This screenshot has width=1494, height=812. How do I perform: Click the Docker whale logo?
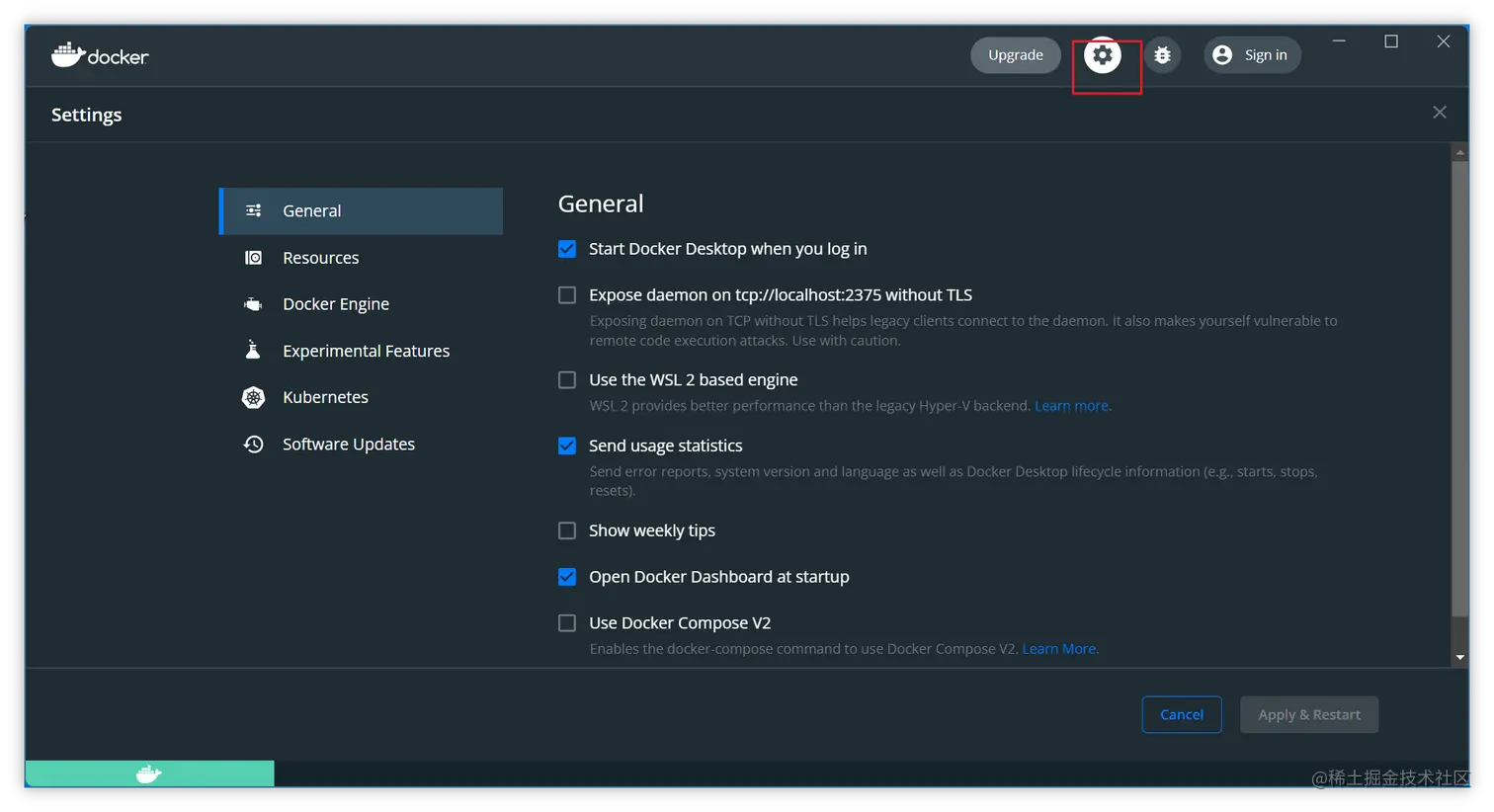pos(100,55)
